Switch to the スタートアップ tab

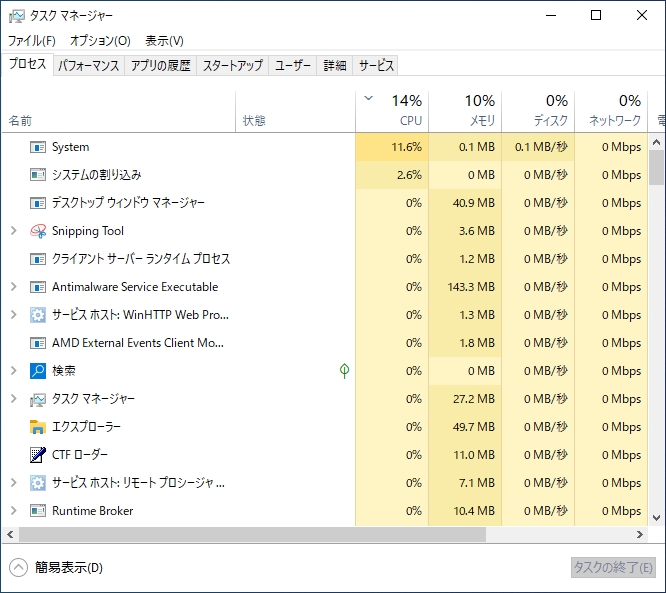tap(233, 65)
